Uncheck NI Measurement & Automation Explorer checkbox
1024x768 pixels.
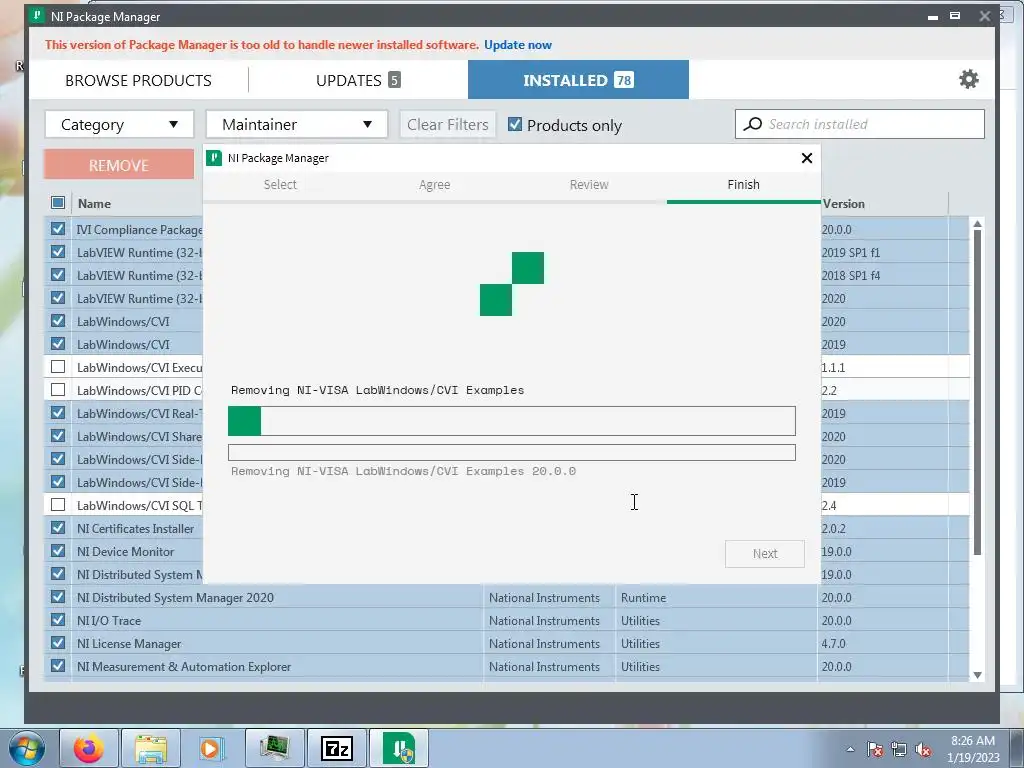coord(57,665)
